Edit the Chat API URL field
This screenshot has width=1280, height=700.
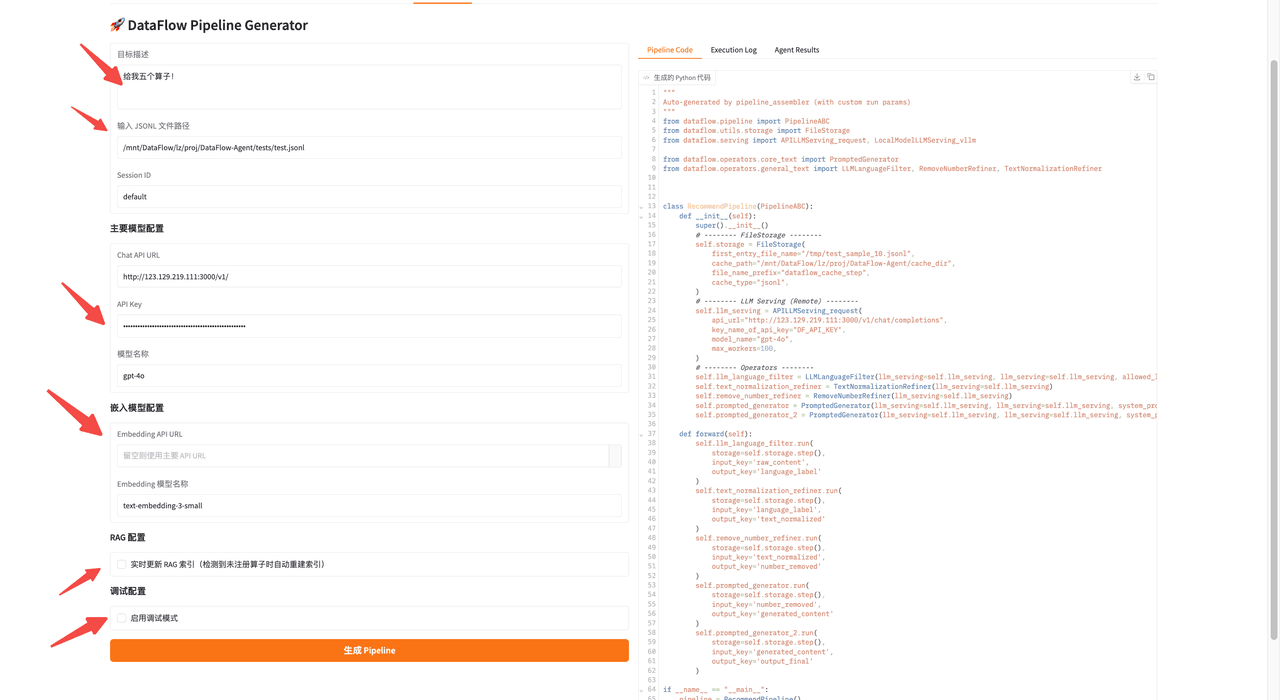tap(369, 276)
